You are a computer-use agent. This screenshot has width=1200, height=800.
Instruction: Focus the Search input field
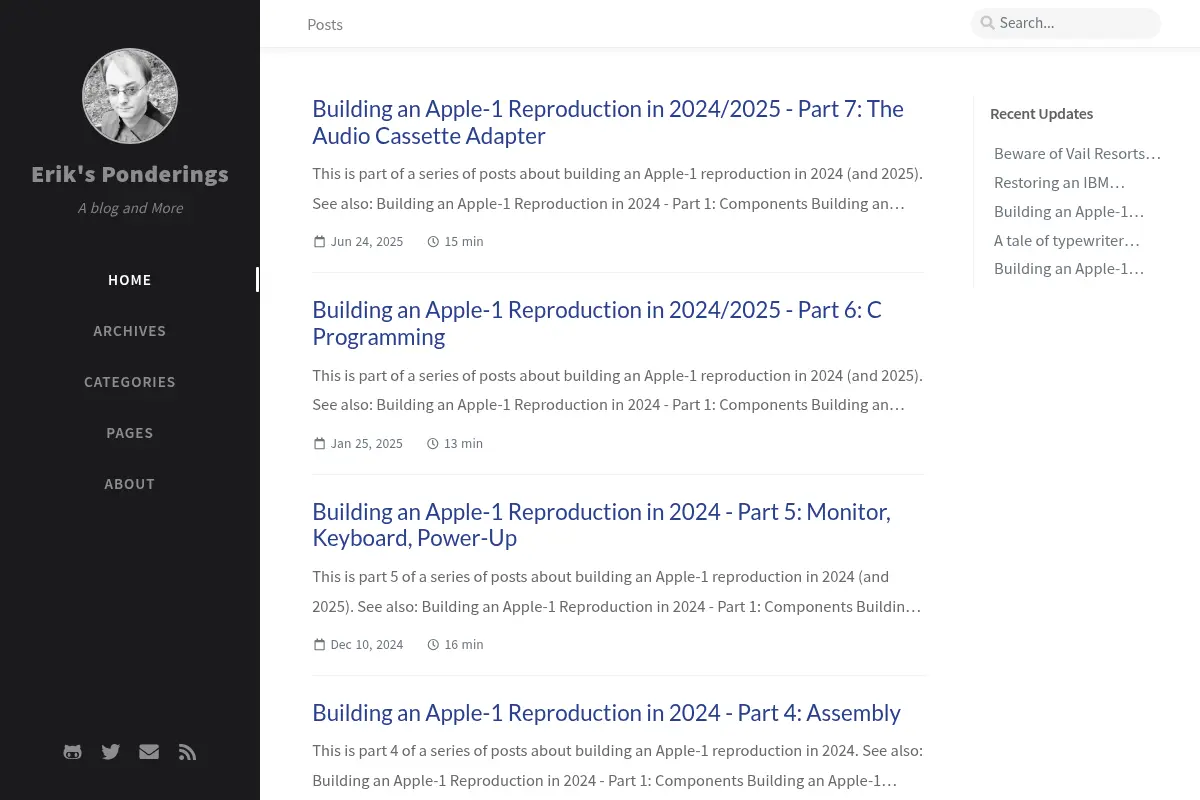coord(1066,23)
